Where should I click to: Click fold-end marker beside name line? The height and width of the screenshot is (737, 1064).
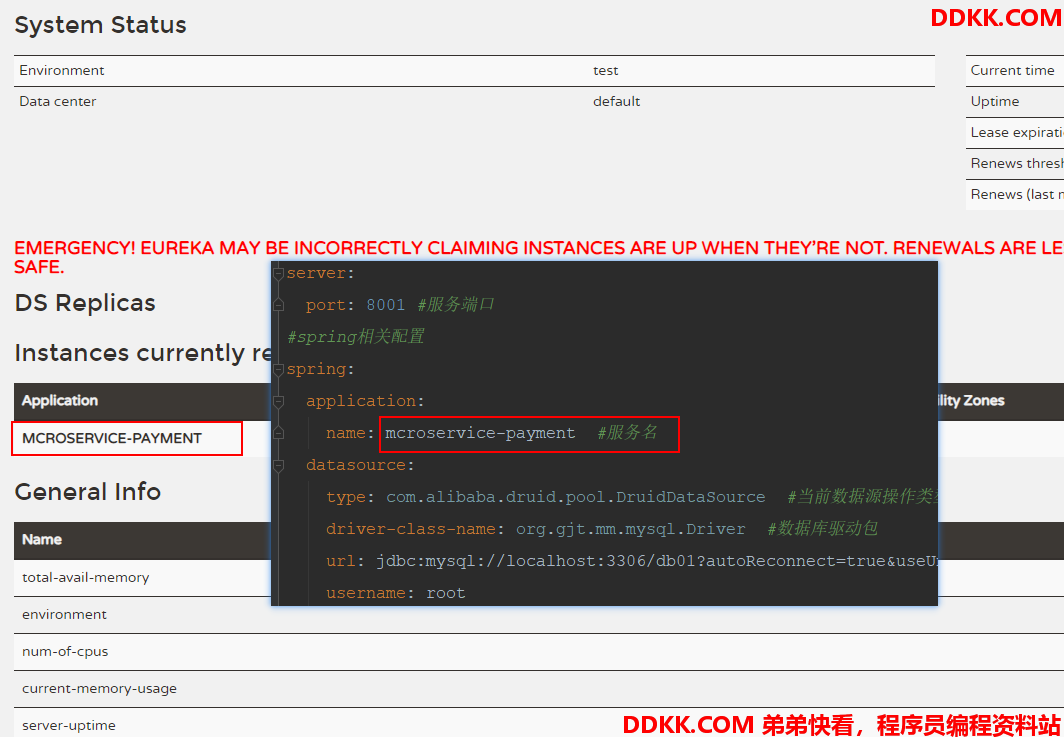coord(279,433)
